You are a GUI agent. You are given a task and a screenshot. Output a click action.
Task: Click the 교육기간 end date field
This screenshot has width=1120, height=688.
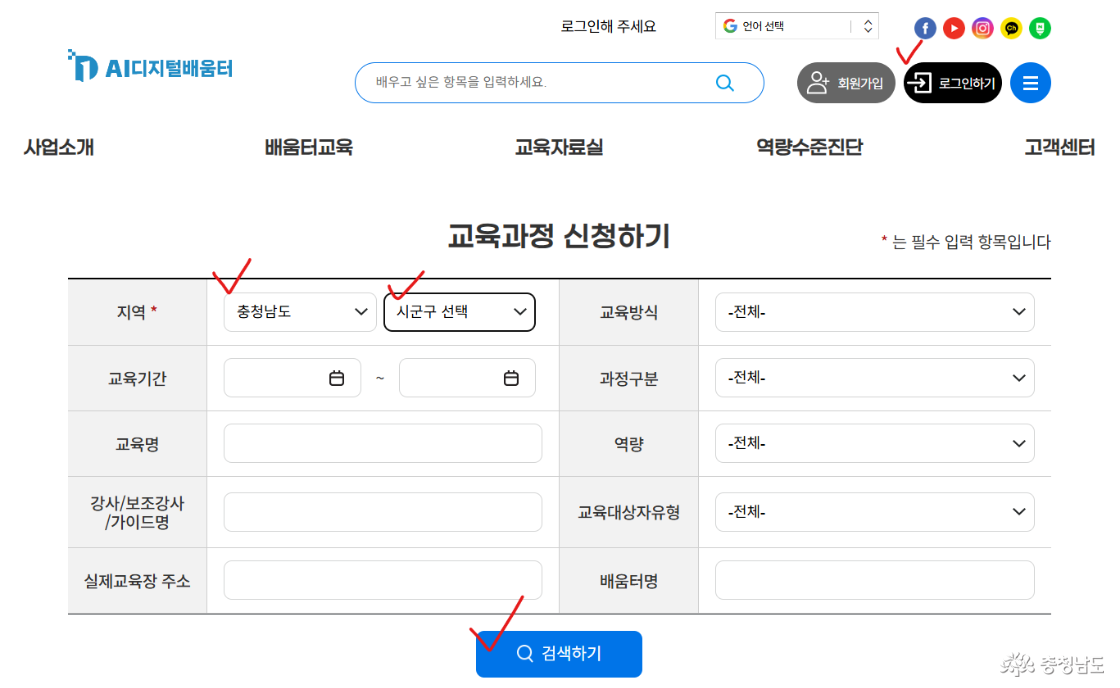pyautogui.click(x=467, y=378)
